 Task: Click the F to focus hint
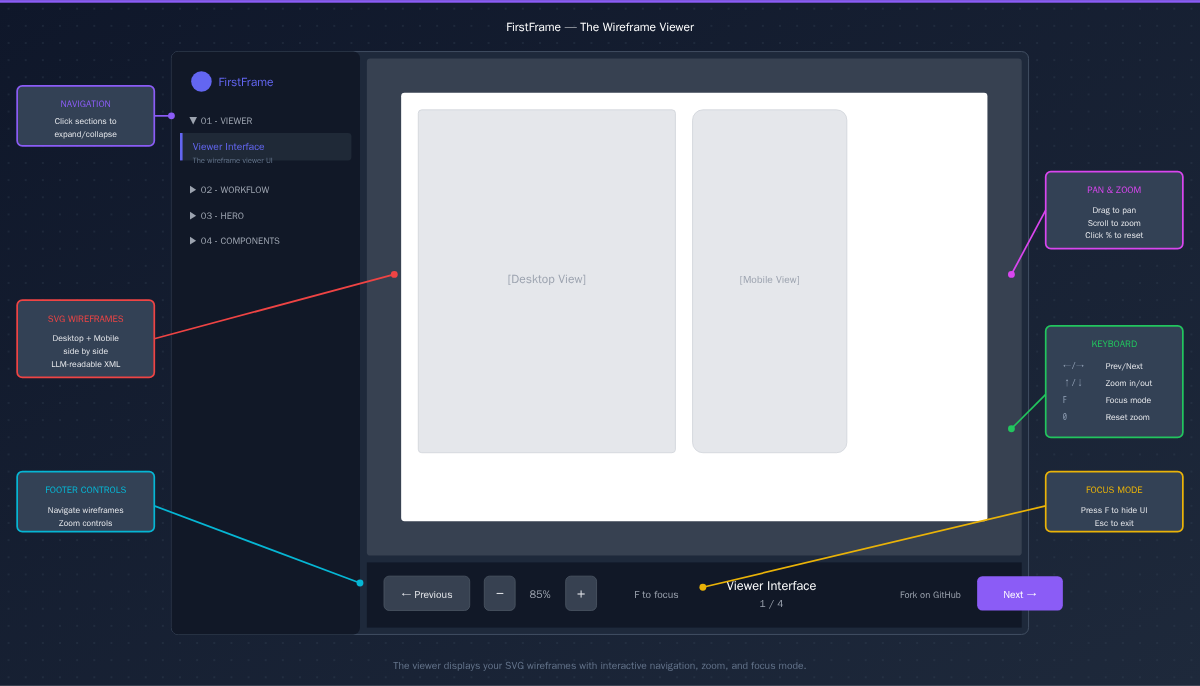(656, 595)
